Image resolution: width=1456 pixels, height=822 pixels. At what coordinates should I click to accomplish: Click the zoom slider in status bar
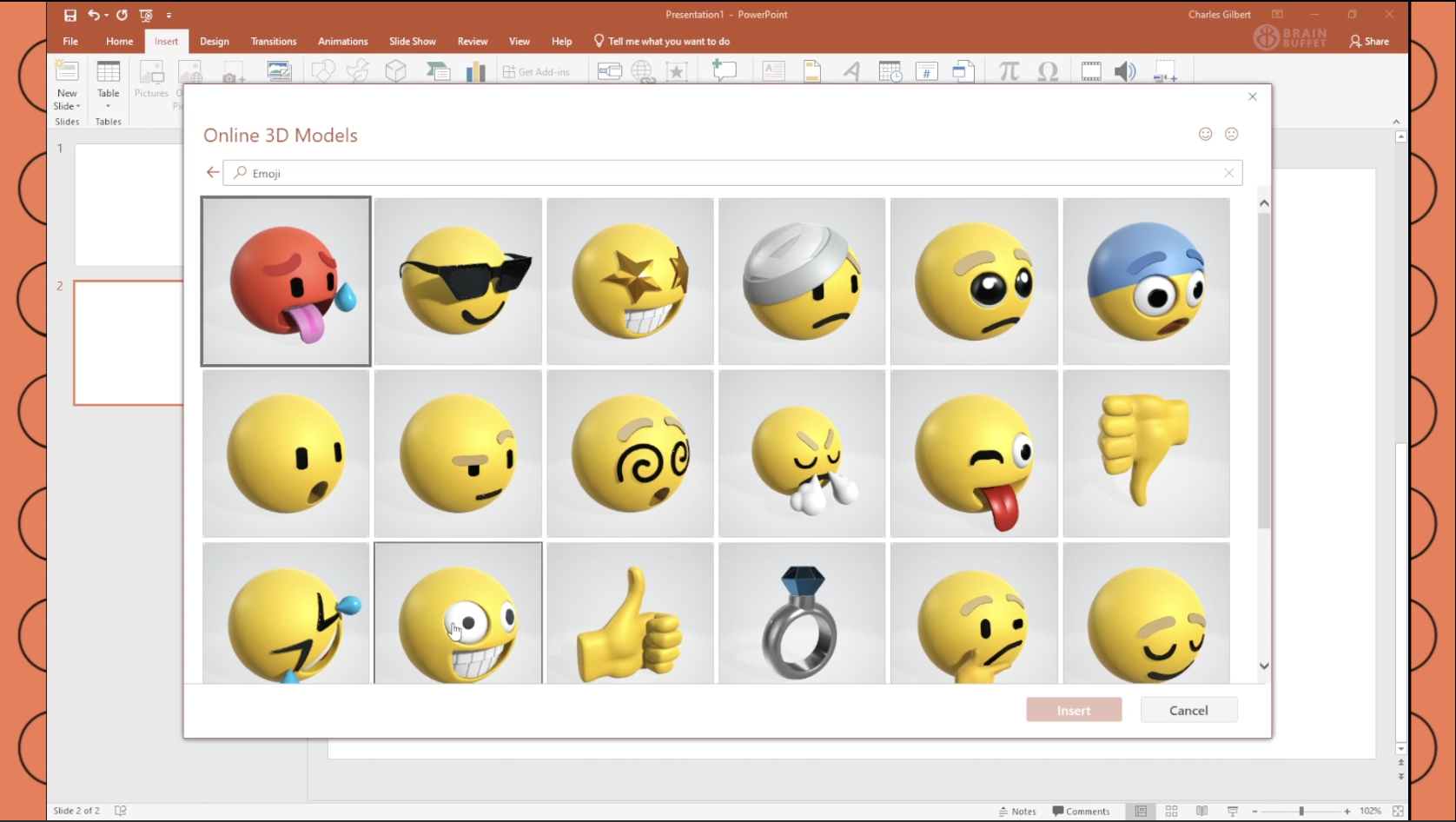tap(1300, 811)
